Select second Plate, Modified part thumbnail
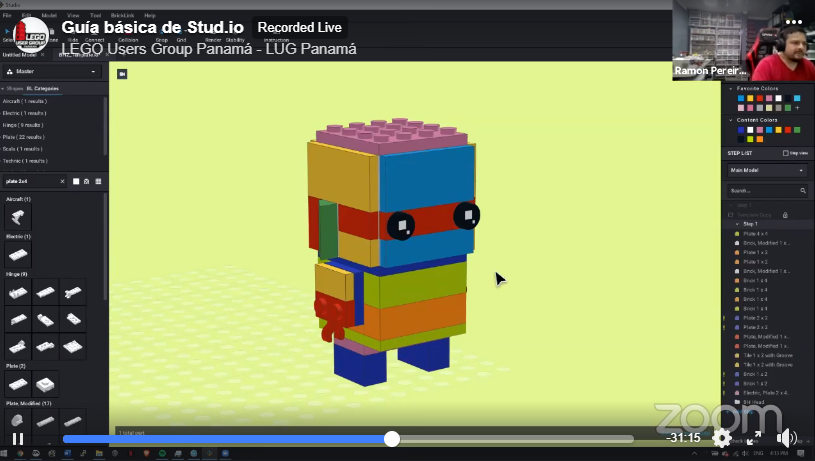This screenshot has height=461, width=815. coord(45,421)
